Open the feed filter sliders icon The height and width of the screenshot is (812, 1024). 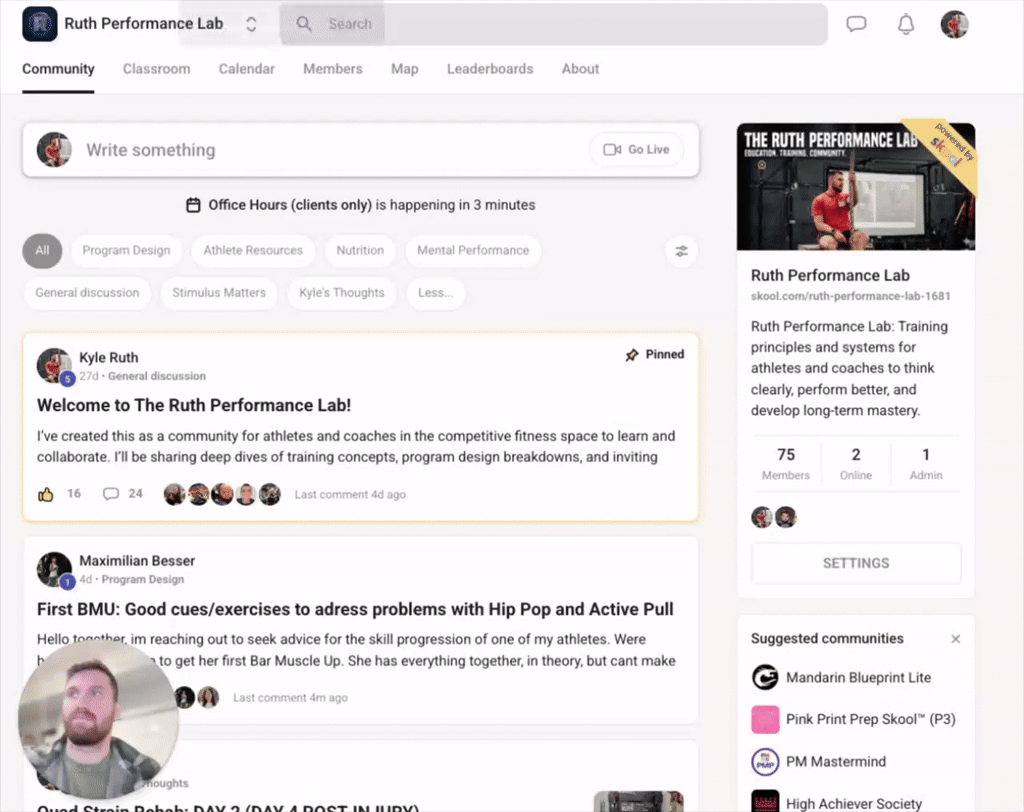[681, 251]
